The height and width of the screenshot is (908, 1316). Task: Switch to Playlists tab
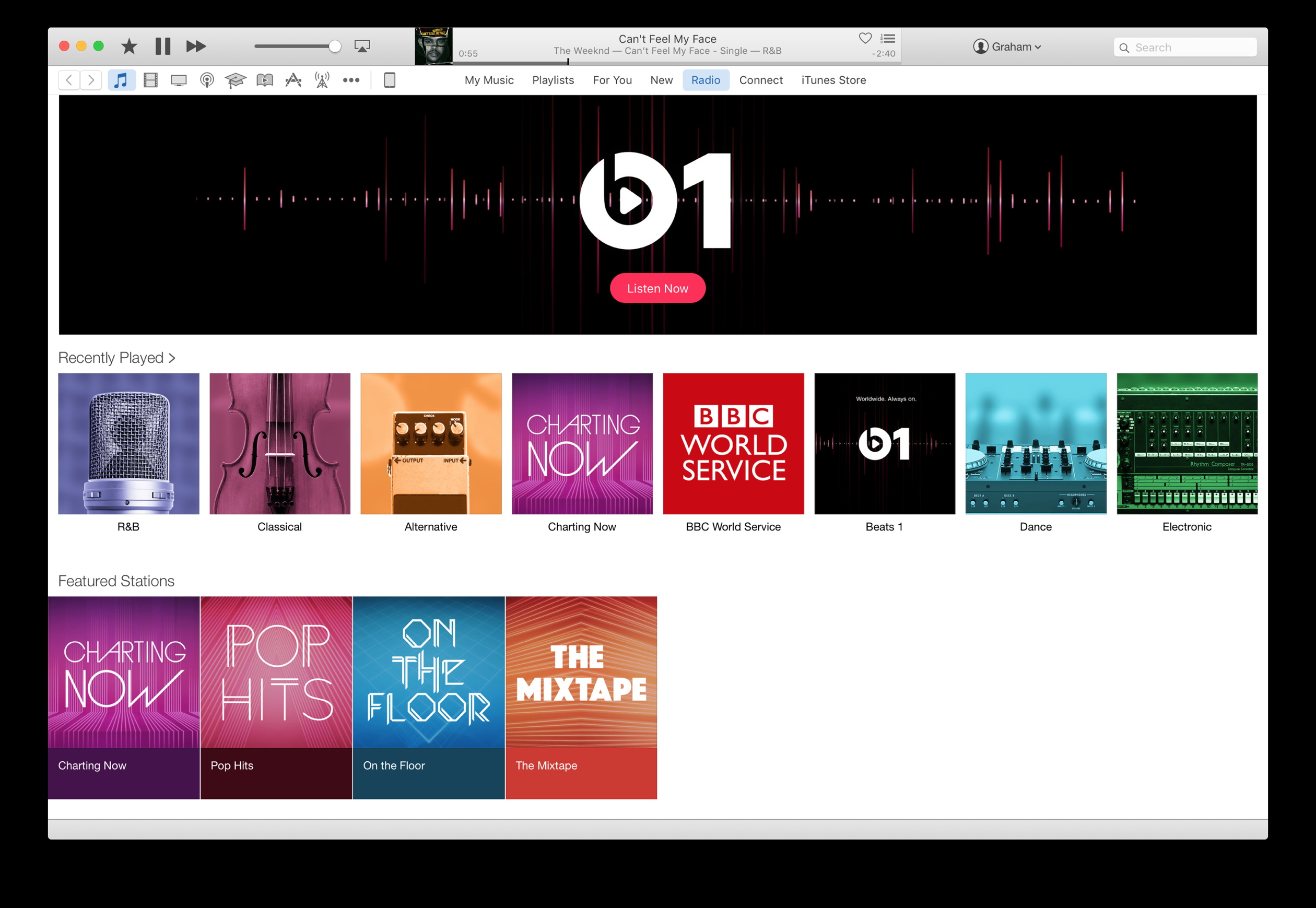[x=553, y=80]
